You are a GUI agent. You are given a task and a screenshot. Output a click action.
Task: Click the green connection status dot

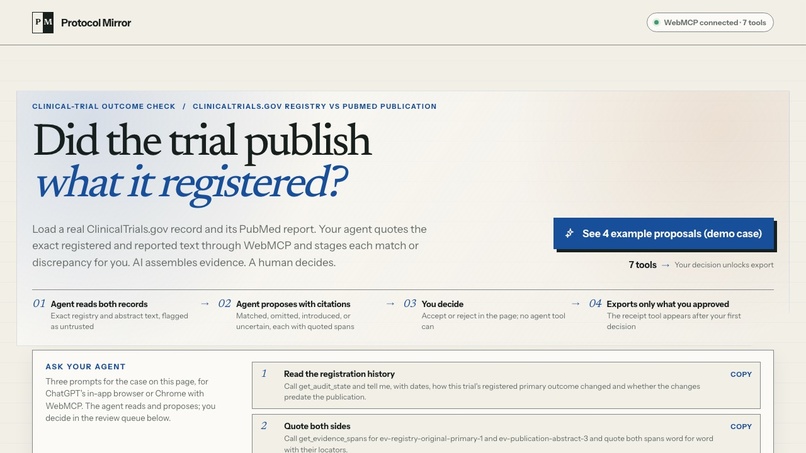[656, 23]
